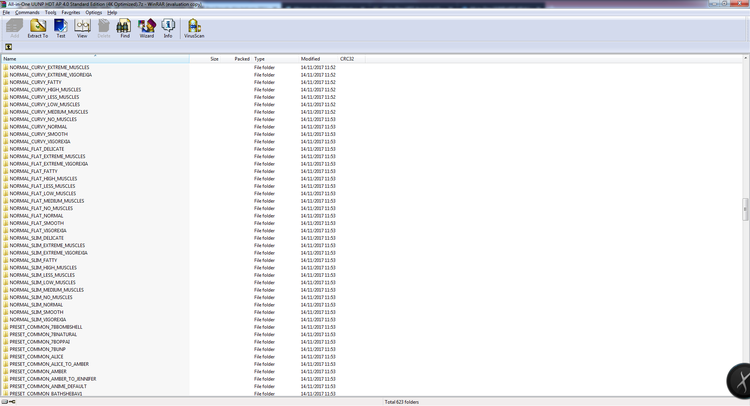The height and width of the screenshot is (406, 750).
Task: Open the Options menu
Action: click(94, 12)
